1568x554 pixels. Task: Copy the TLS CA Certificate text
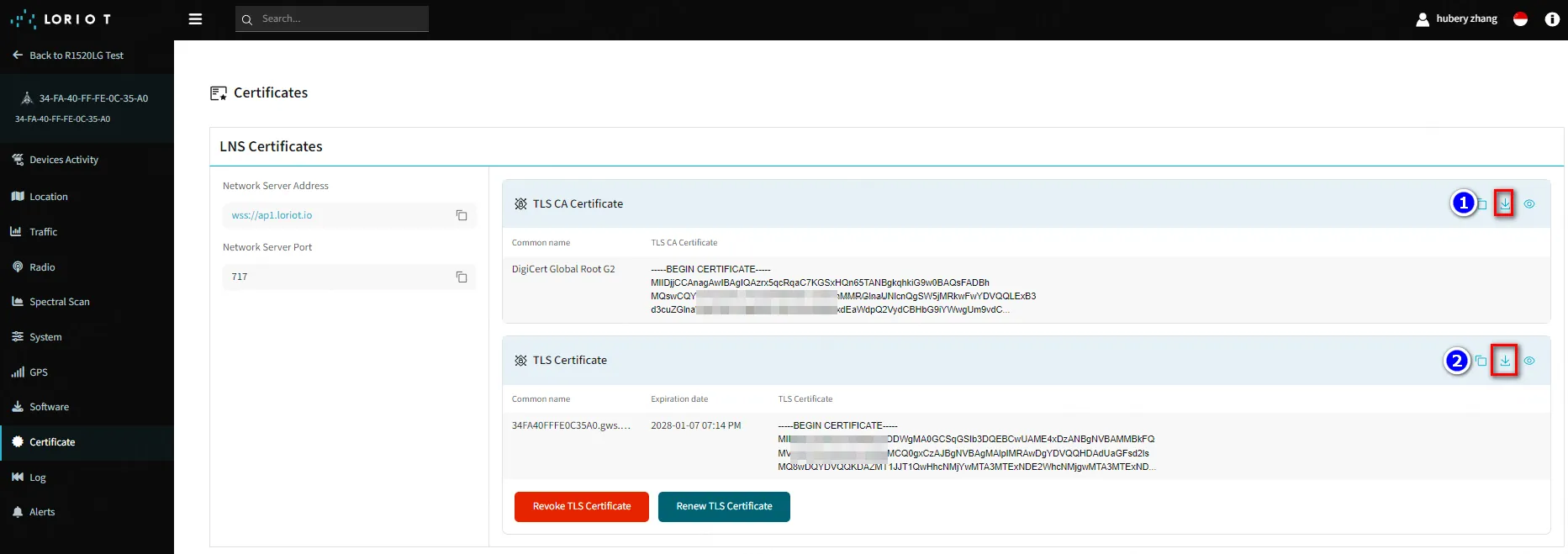click(x=1482, y=204)
